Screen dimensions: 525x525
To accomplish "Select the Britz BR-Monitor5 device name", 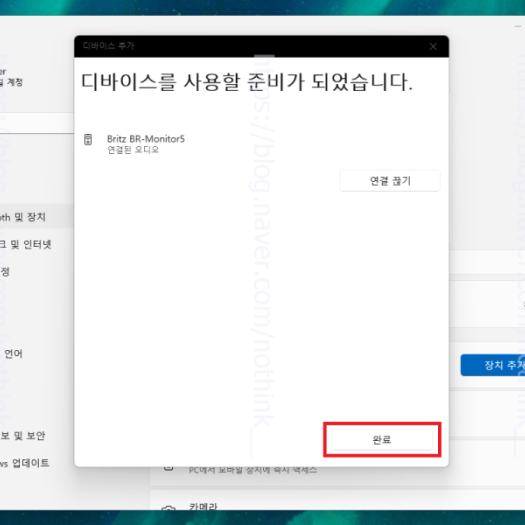I will [146, 139].
